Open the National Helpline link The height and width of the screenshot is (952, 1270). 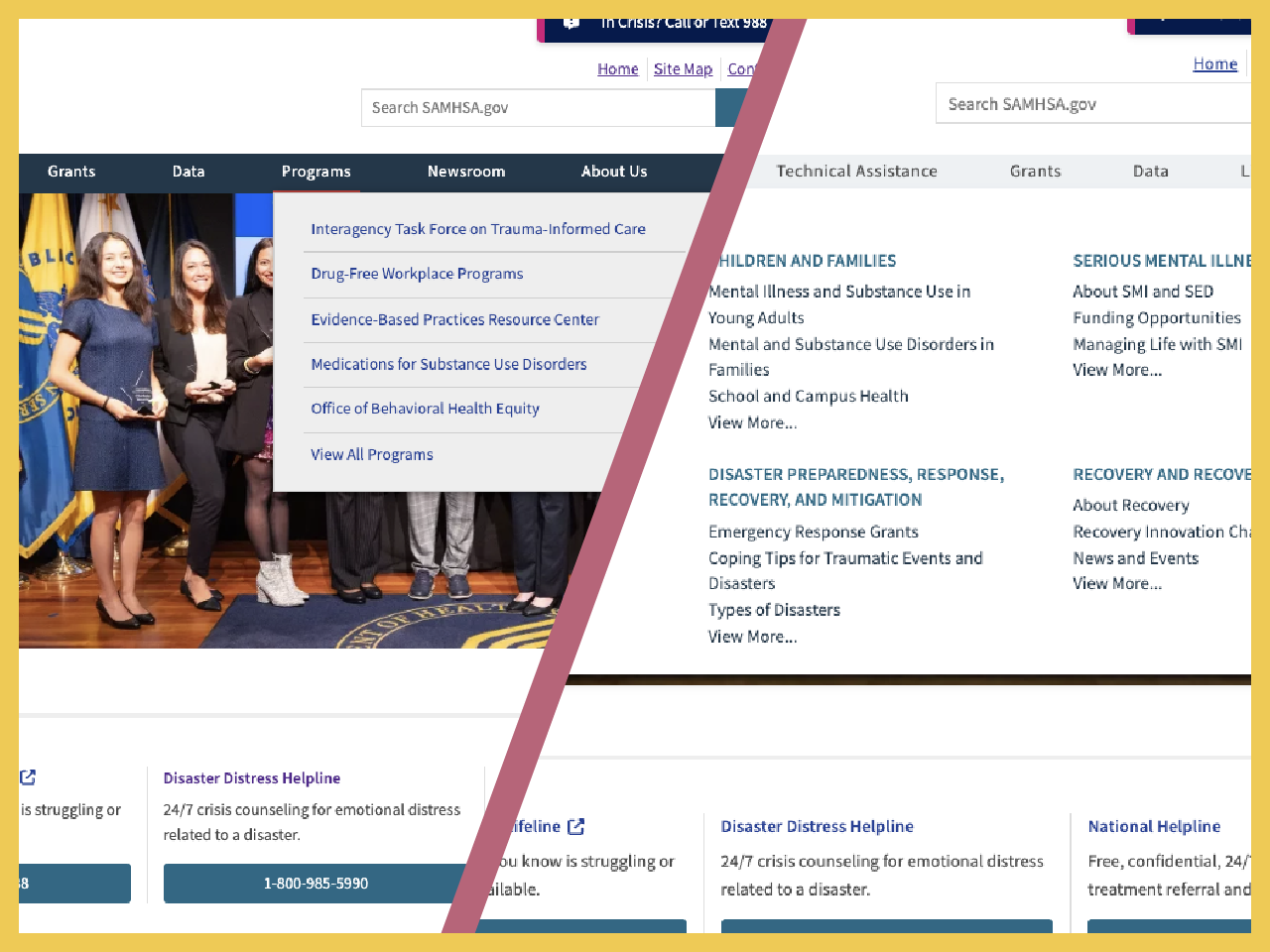coord(1154,826)
